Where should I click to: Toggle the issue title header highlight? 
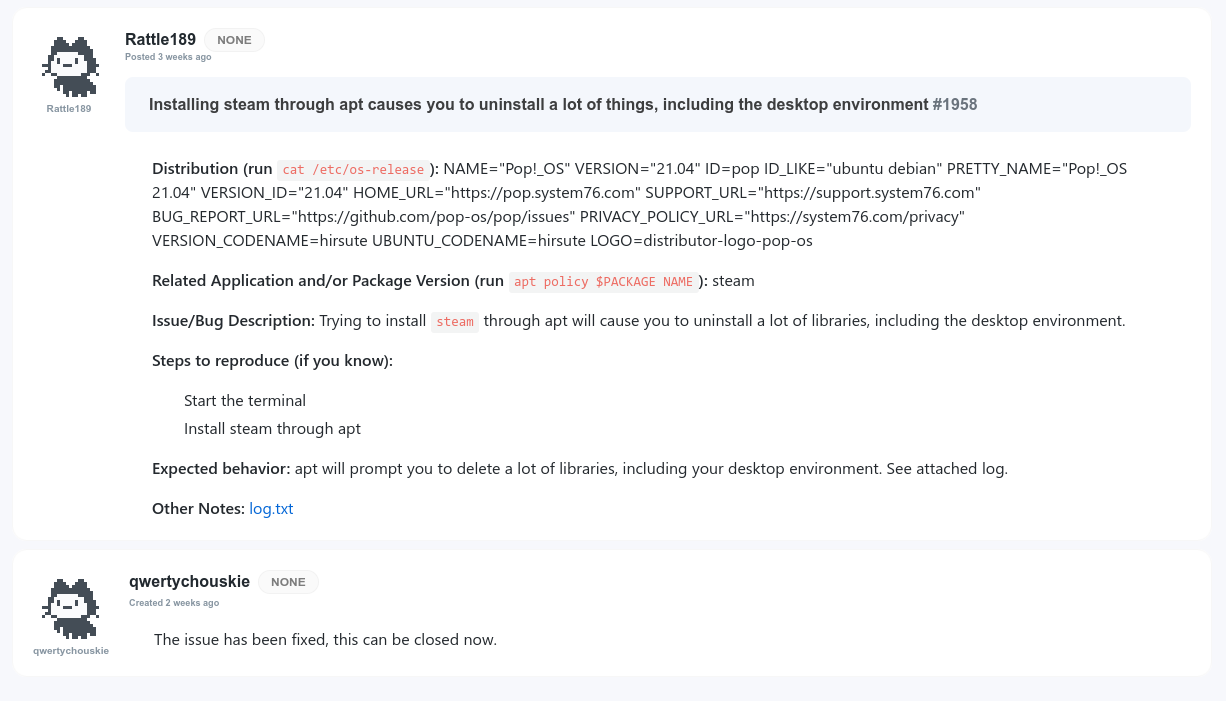coord(657,104)
